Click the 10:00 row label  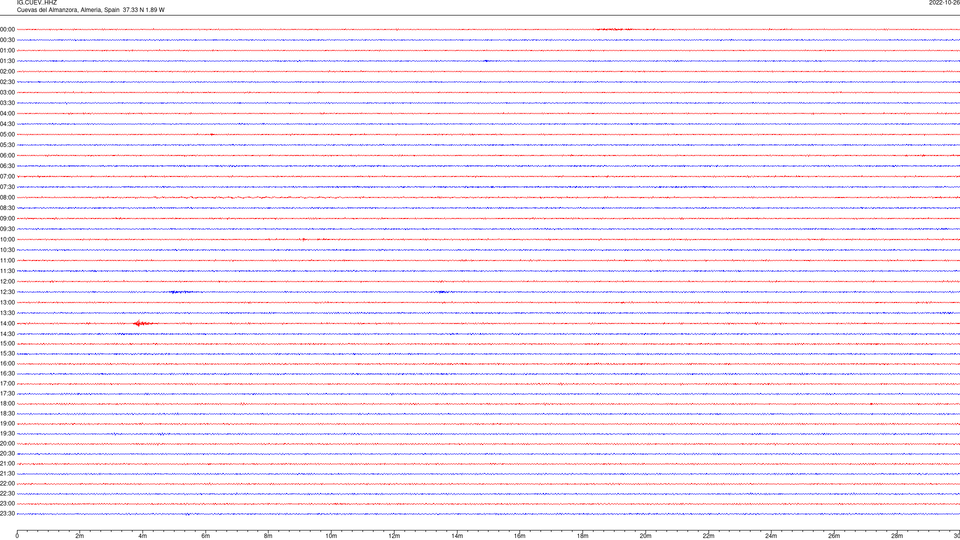(x=7, y=239)
